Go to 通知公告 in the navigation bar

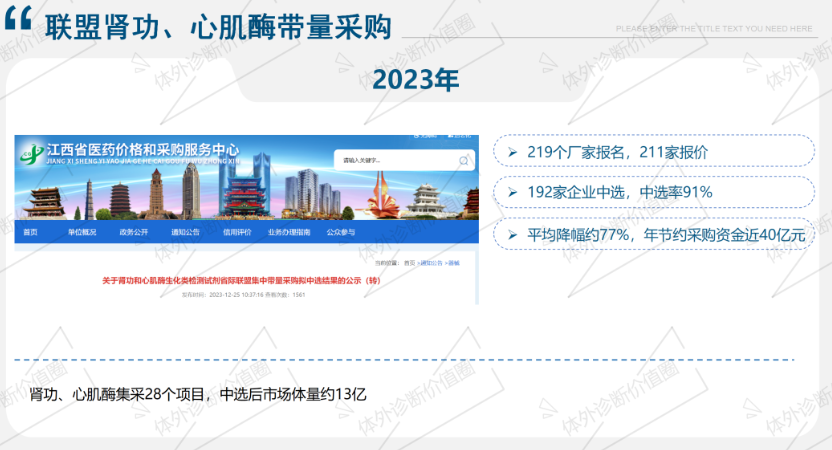(x=185, y=233)
